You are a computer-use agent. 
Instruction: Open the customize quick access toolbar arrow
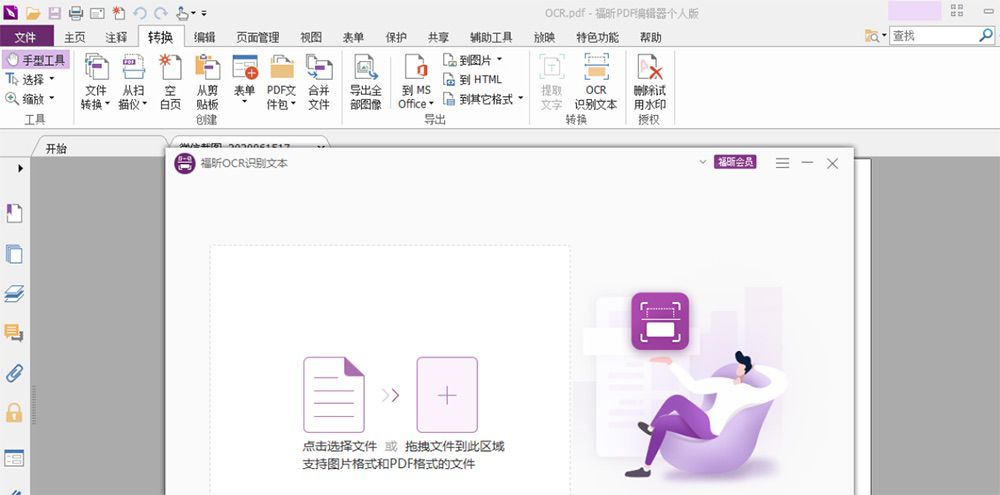coord(203,13)
